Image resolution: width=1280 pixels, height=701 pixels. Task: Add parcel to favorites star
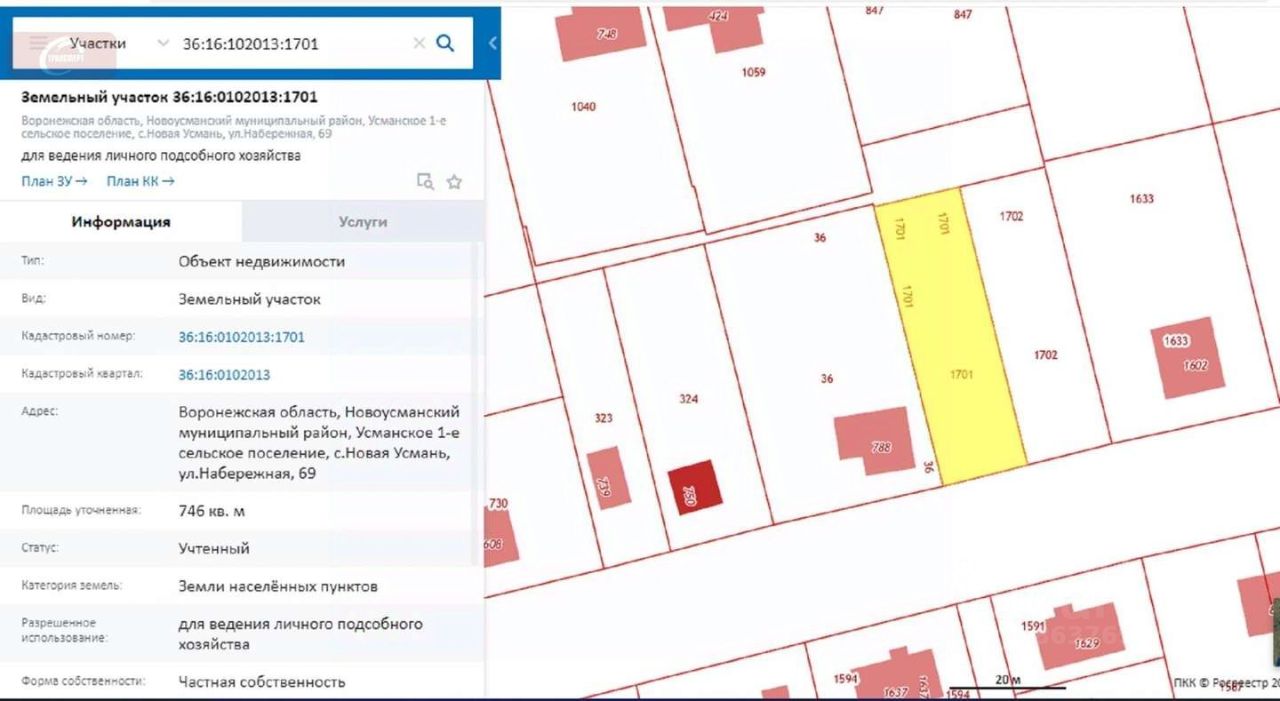point(454,181)
